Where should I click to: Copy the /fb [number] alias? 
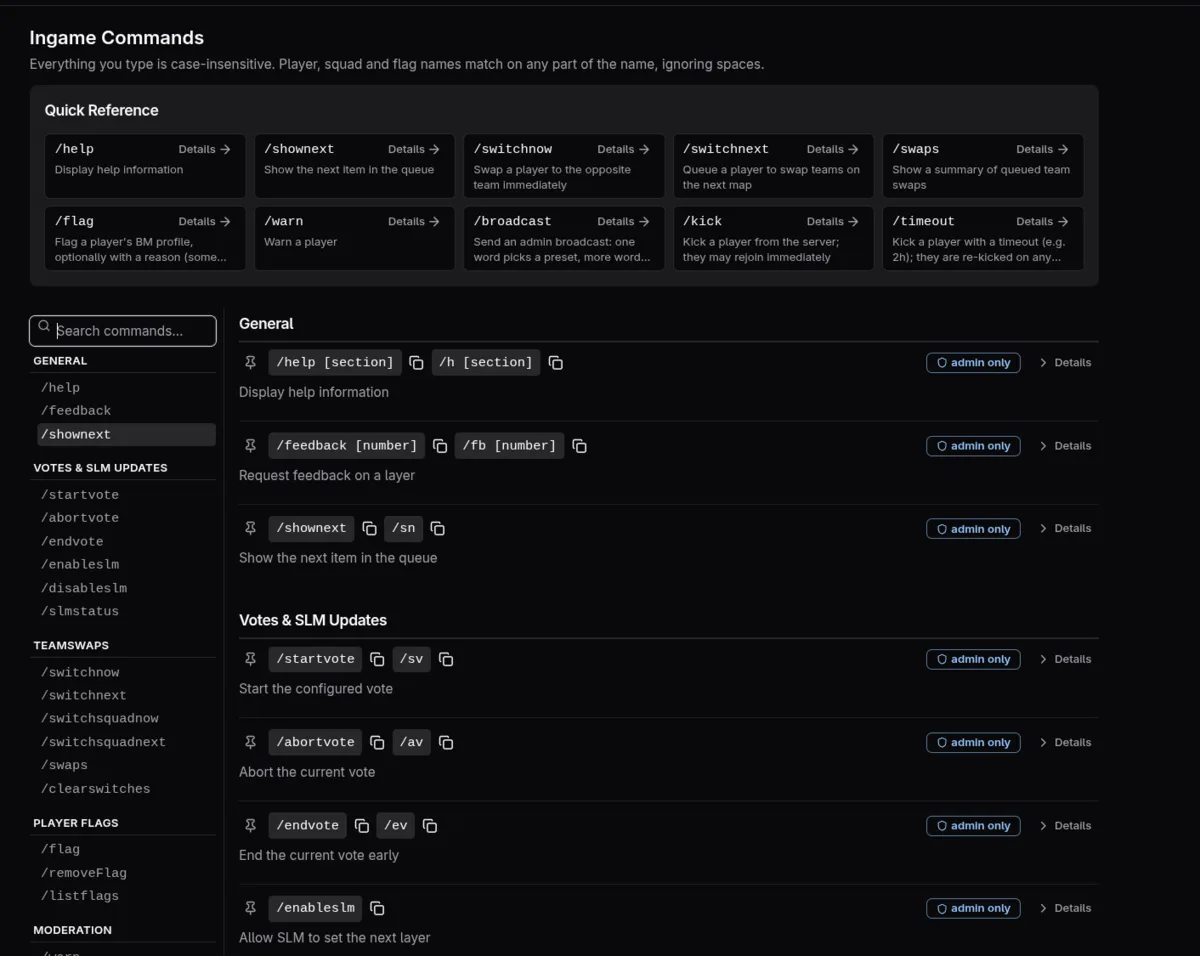579,446
